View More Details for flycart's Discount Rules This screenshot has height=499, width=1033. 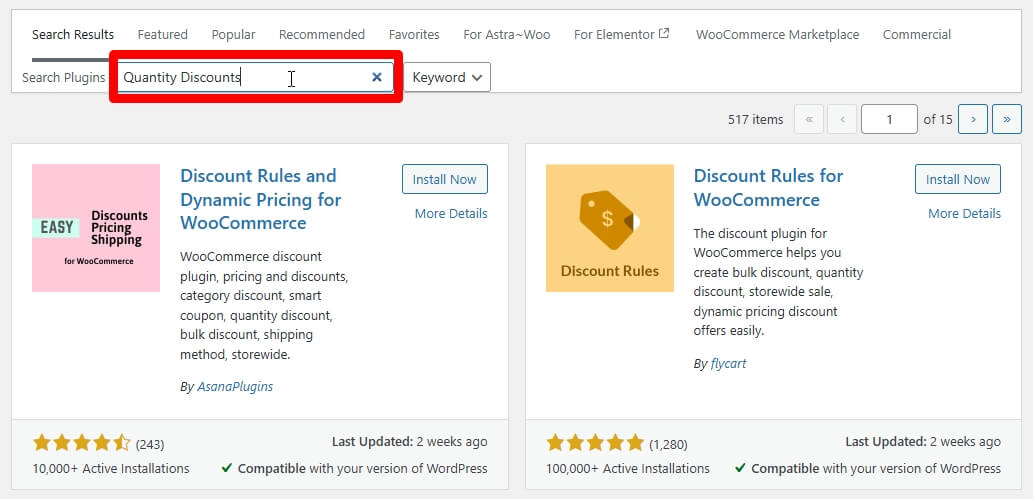point(964,214)
